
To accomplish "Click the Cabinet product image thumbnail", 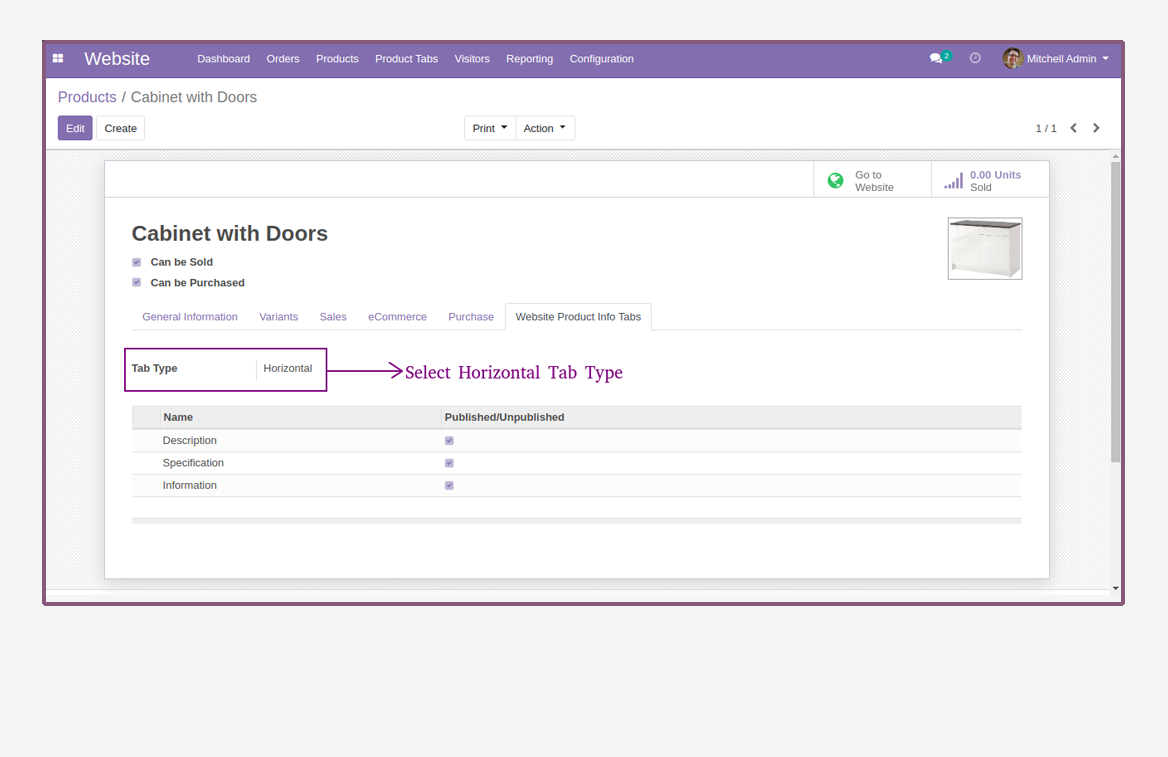I will [x=985, y=249].
